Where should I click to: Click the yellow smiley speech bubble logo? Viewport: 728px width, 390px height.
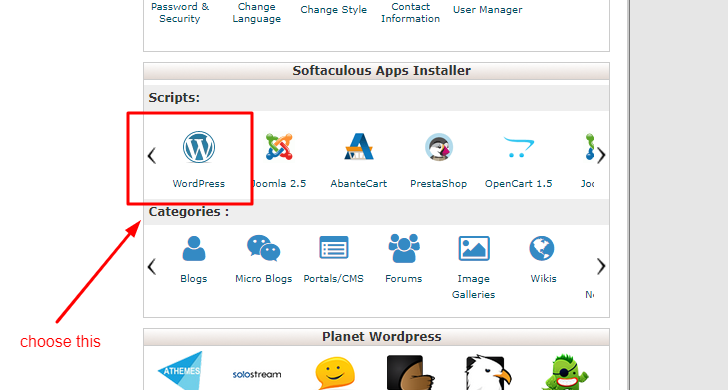click(334, 373)
